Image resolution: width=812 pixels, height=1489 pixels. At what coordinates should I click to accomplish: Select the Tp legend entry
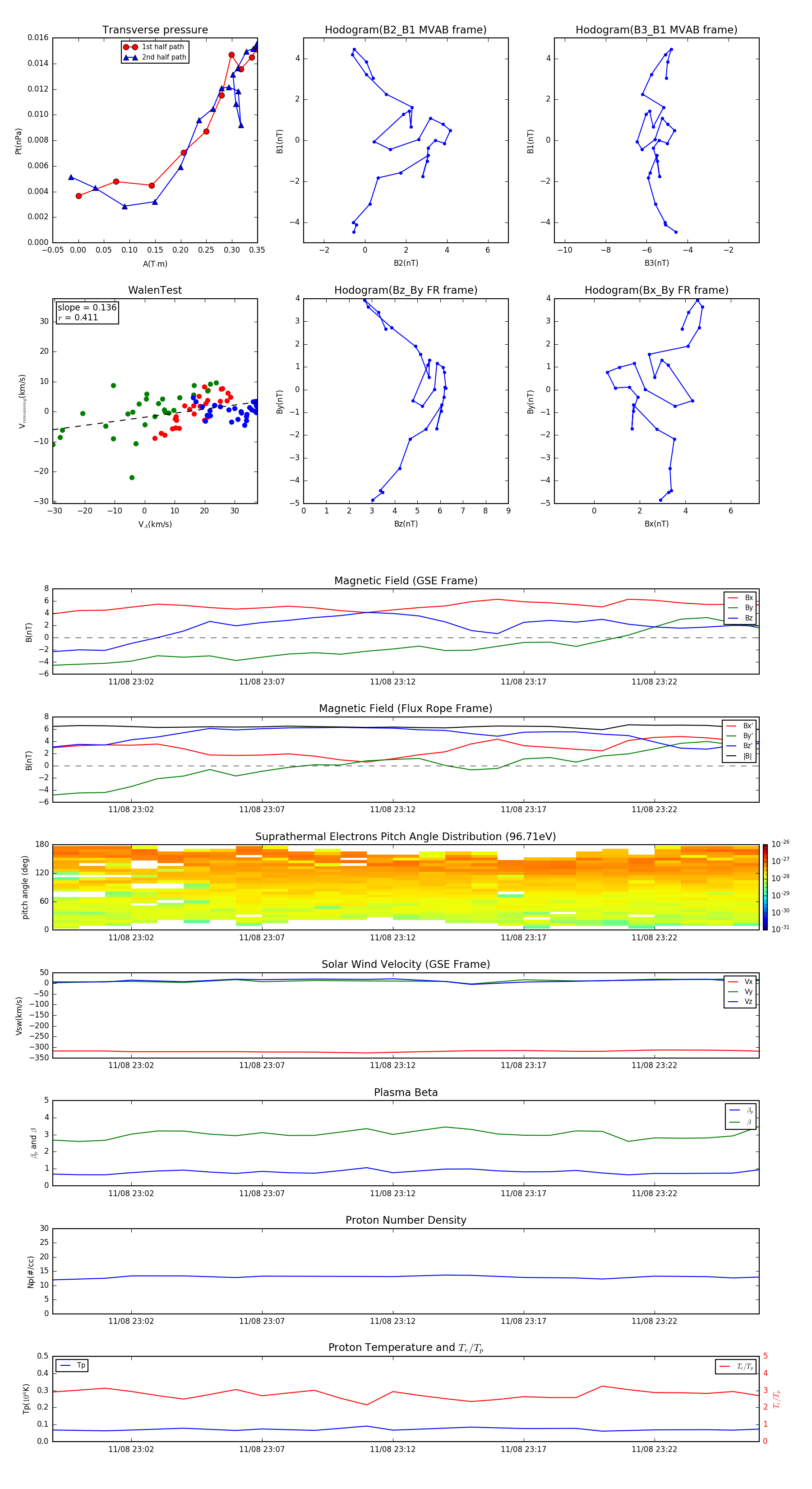click(72, 1365)
